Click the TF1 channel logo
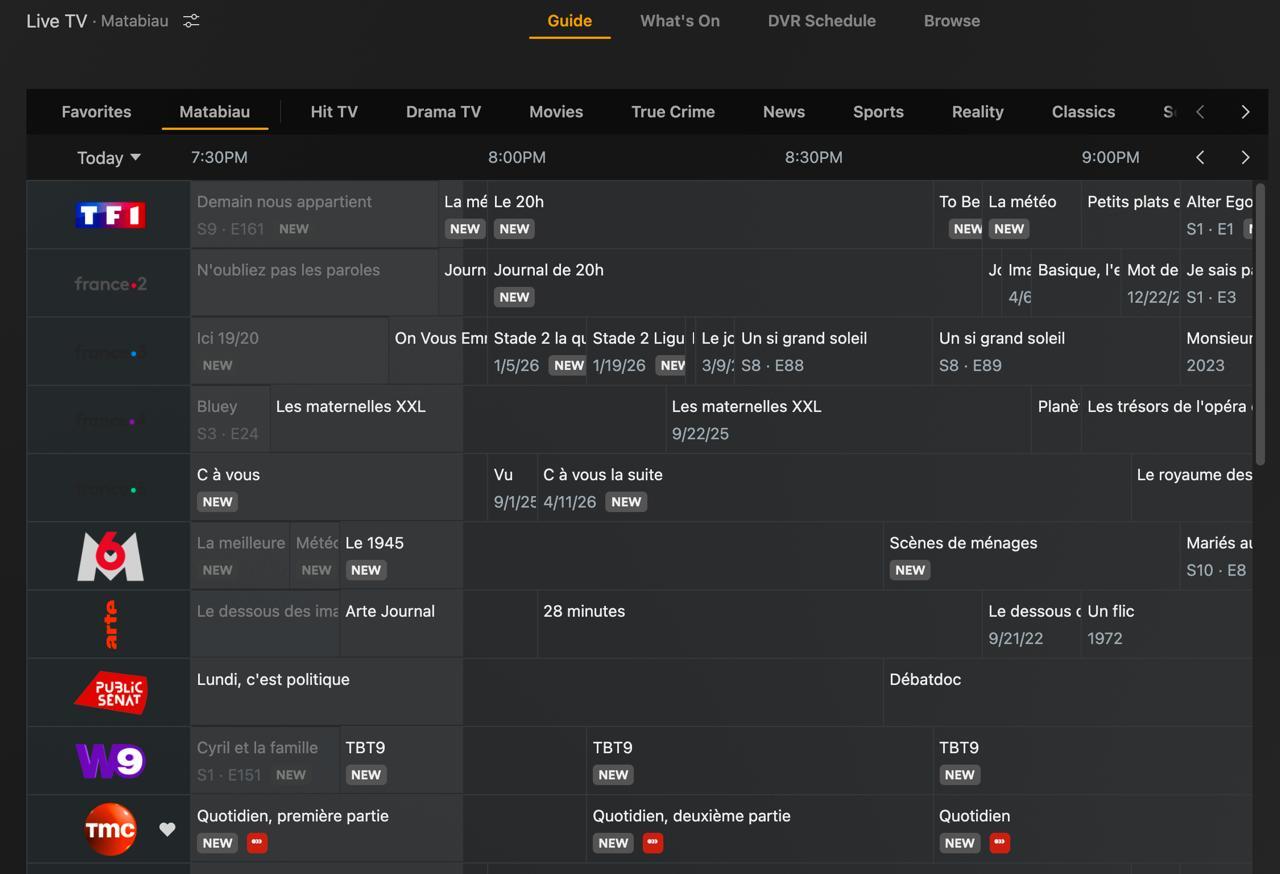Viewport: 1280px width, 874px height. [110, 215]
